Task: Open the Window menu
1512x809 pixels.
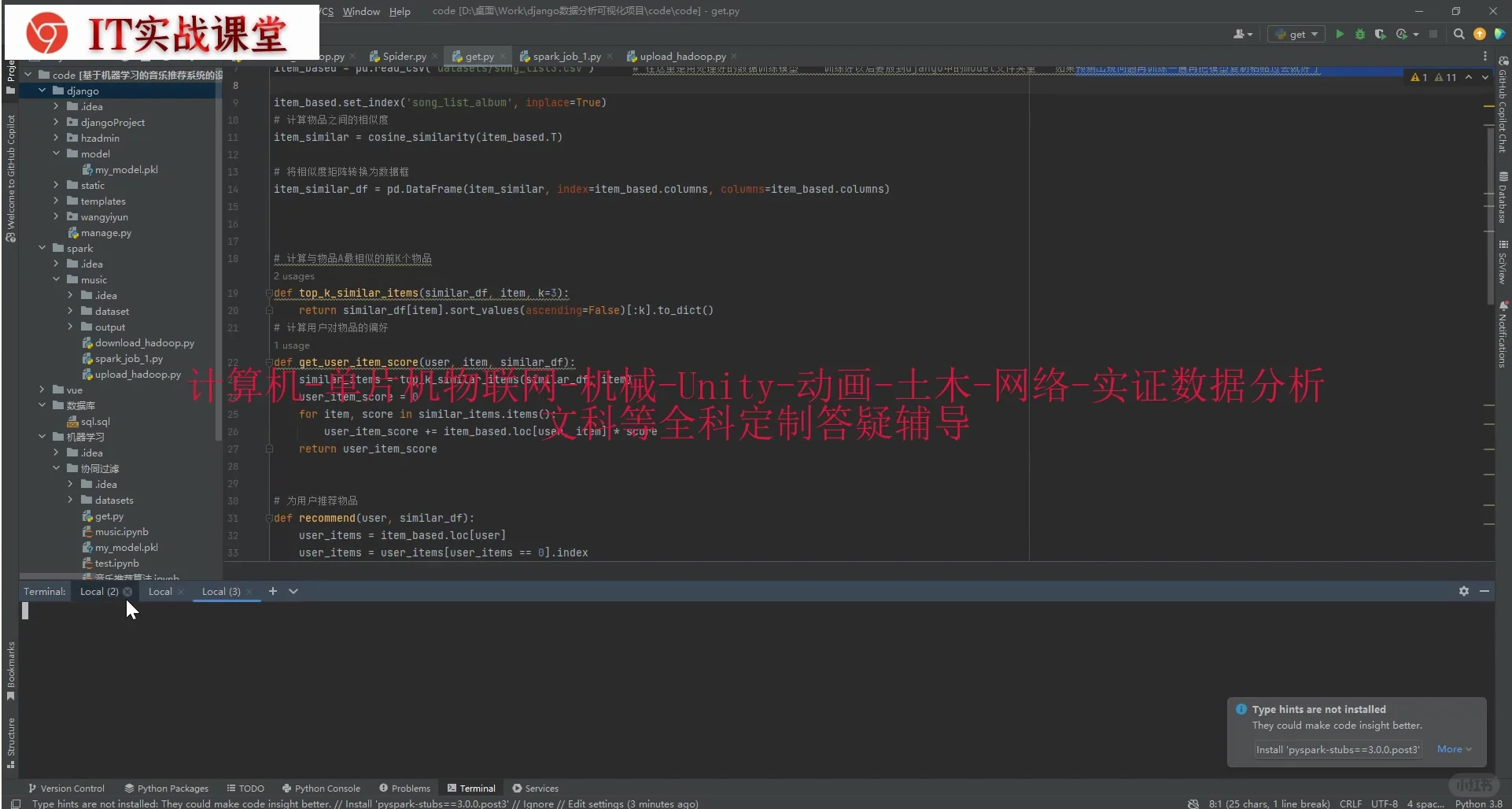Action: pos(361,11)
